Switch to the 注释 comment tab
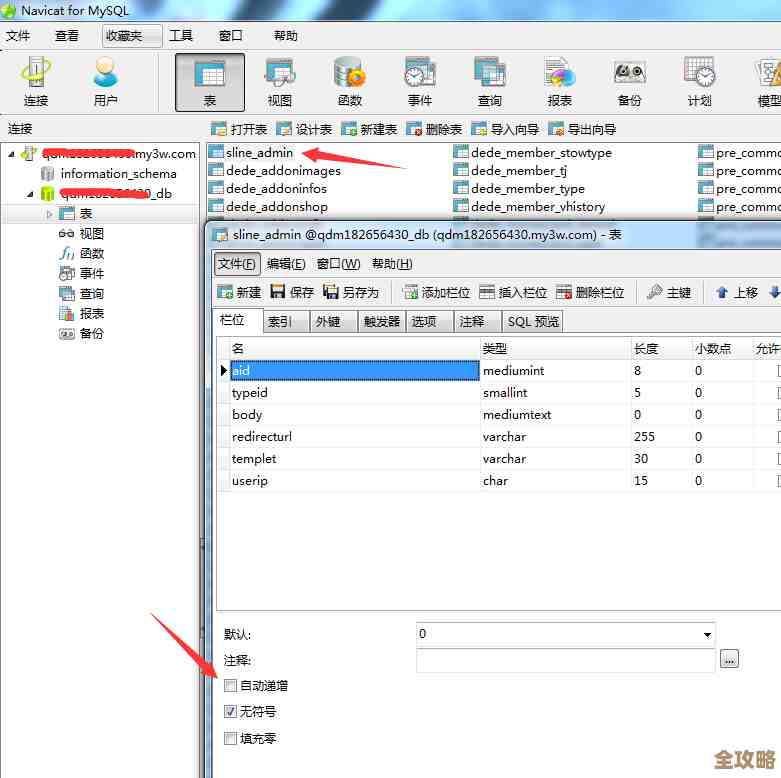 coord(477,322)
